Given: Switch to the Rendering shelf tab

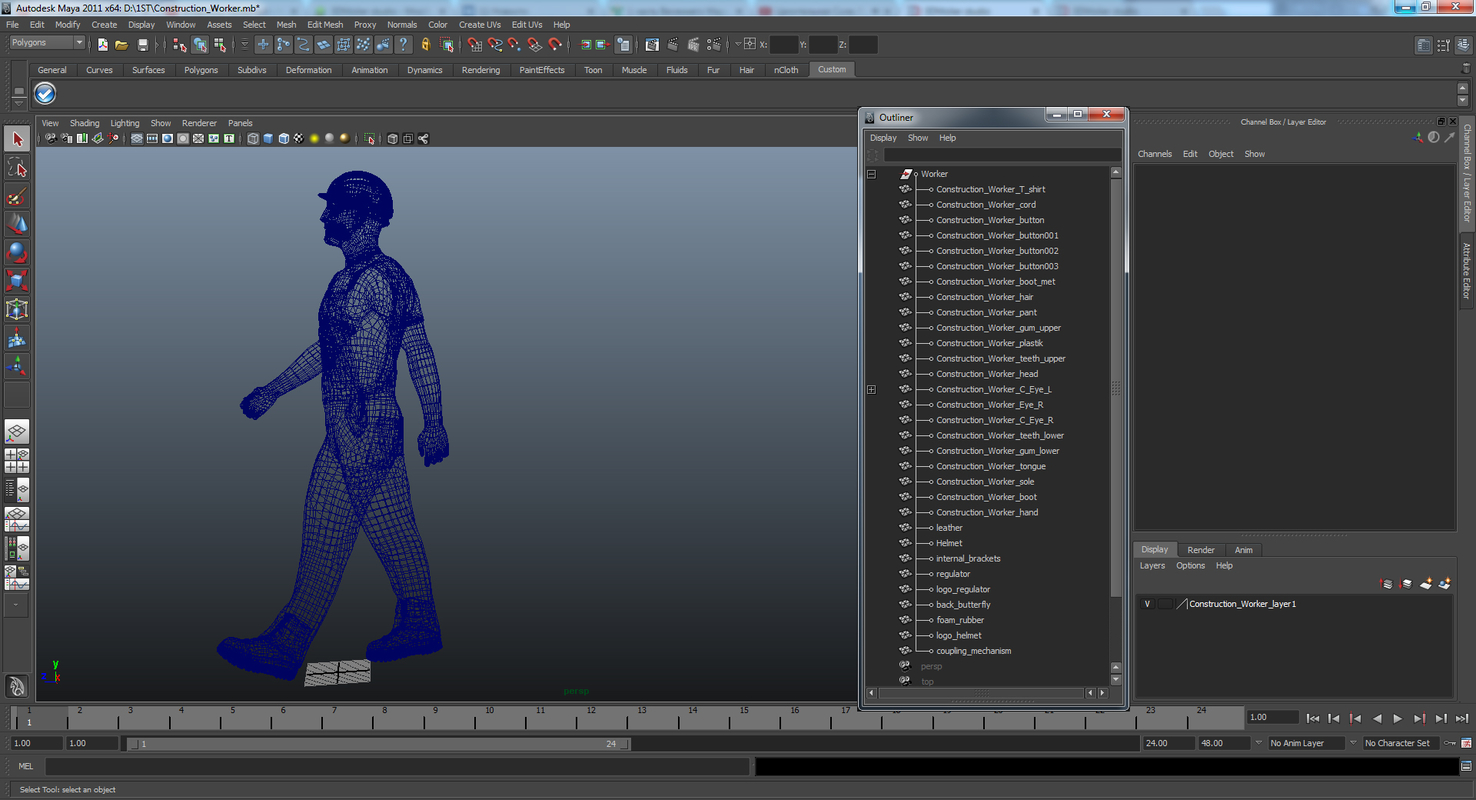Looking at the screenshot, I should pos(481,70).
